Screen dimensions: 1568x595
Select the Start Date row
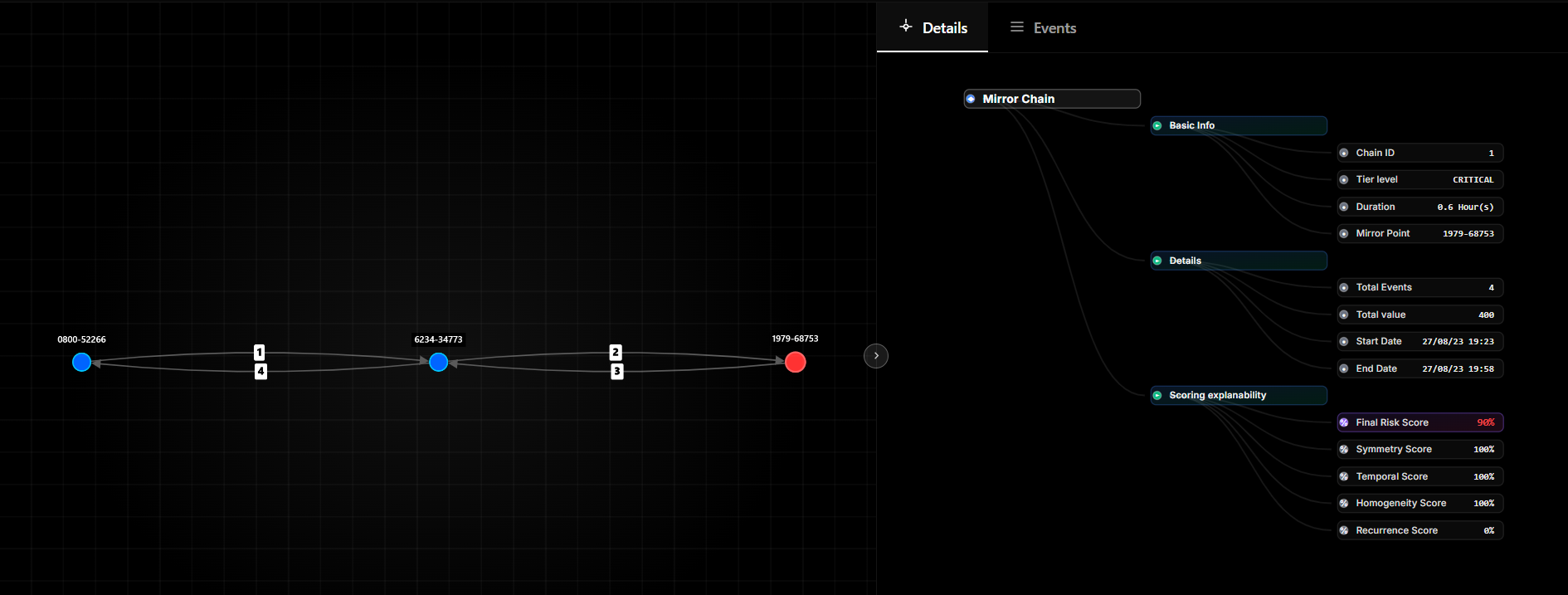pos(1420,341)
